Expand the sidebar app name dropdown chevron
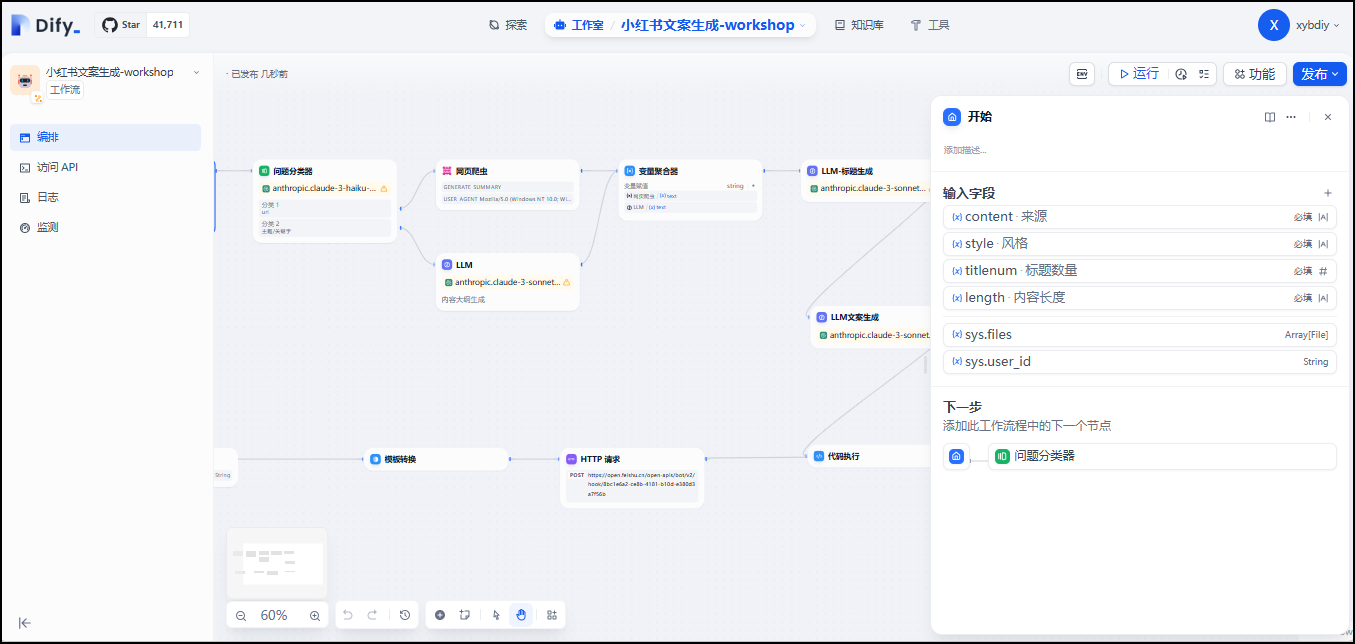The height and width of the screenshot is (644, 1355). (196, 72)
